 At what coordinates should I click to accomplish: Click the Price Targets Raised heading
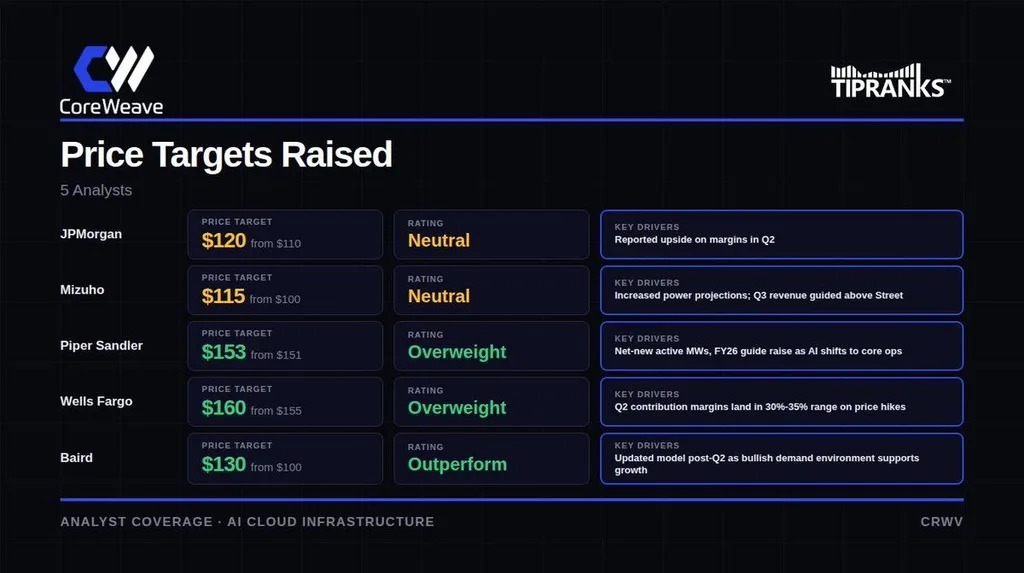click(226, 155)
